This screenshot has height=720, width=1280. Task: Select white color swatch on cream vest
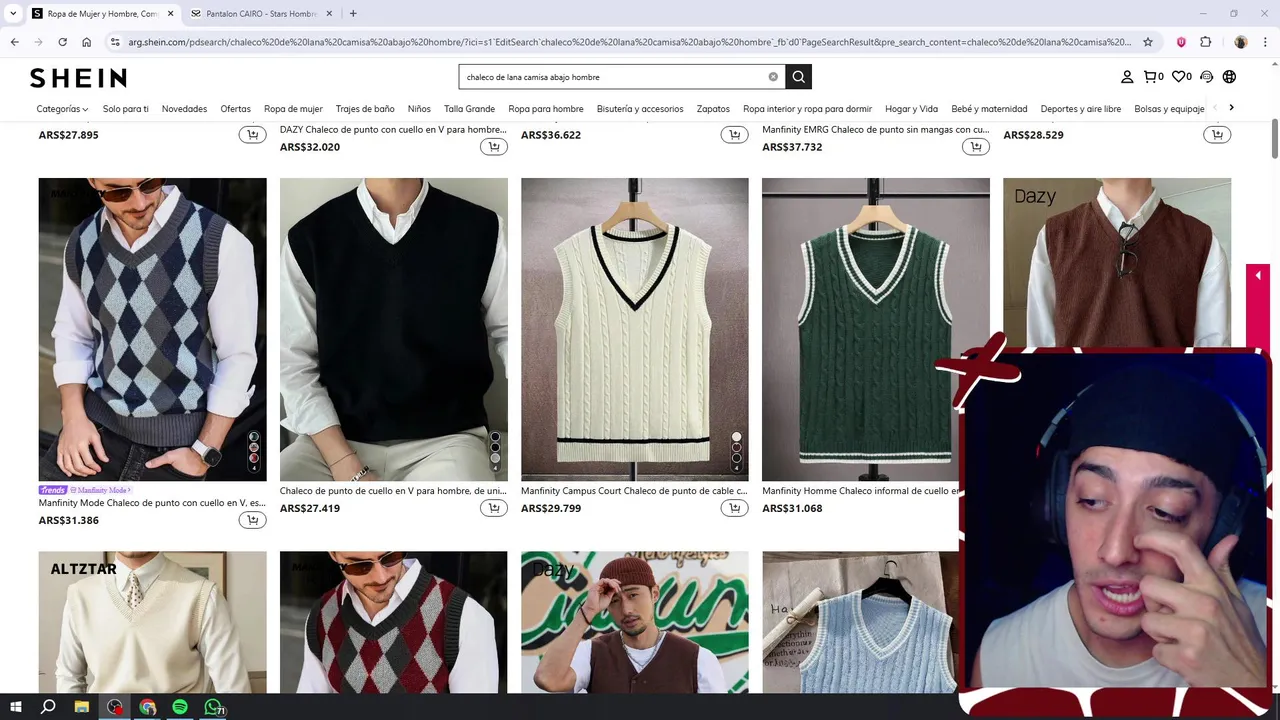[737, 437]
